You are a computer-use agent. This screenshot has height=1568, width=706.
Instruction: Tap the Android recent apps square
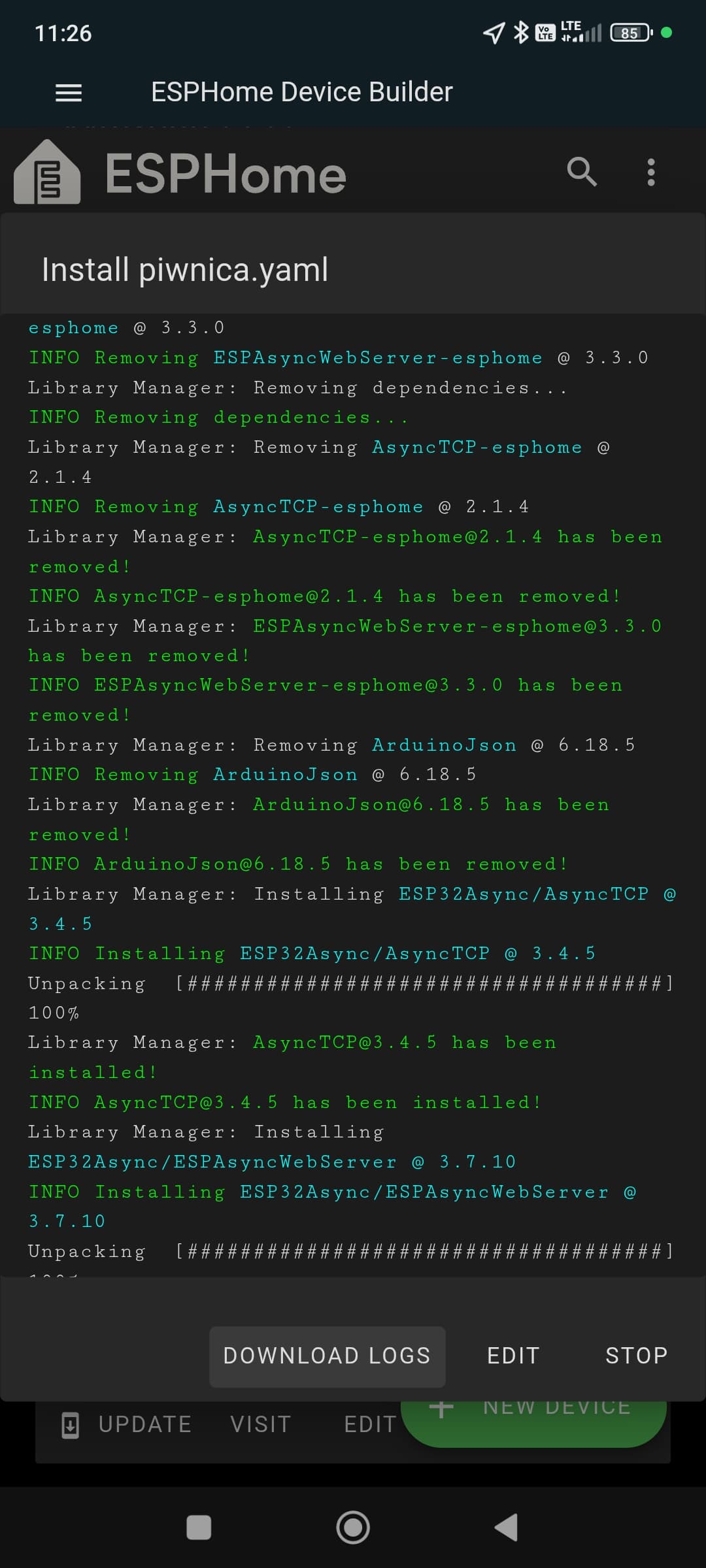click(199, 1527)
